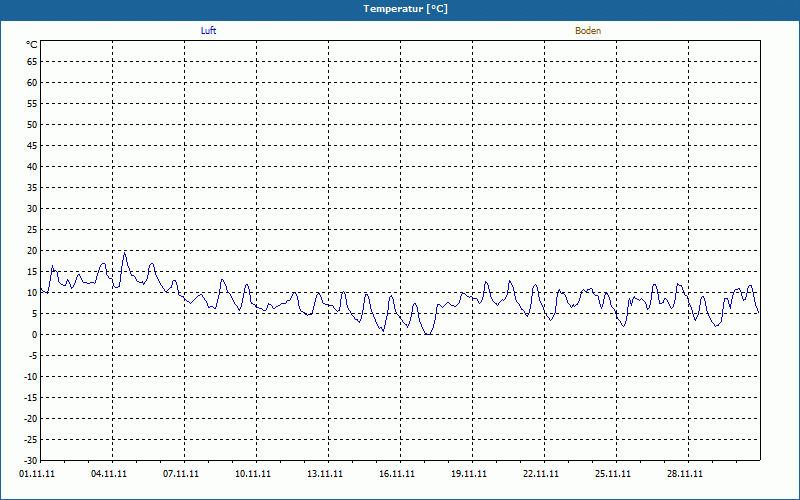This screenshot has width=800, height=500.
Task: Select the 25 y-axis value
Action: 32,230
